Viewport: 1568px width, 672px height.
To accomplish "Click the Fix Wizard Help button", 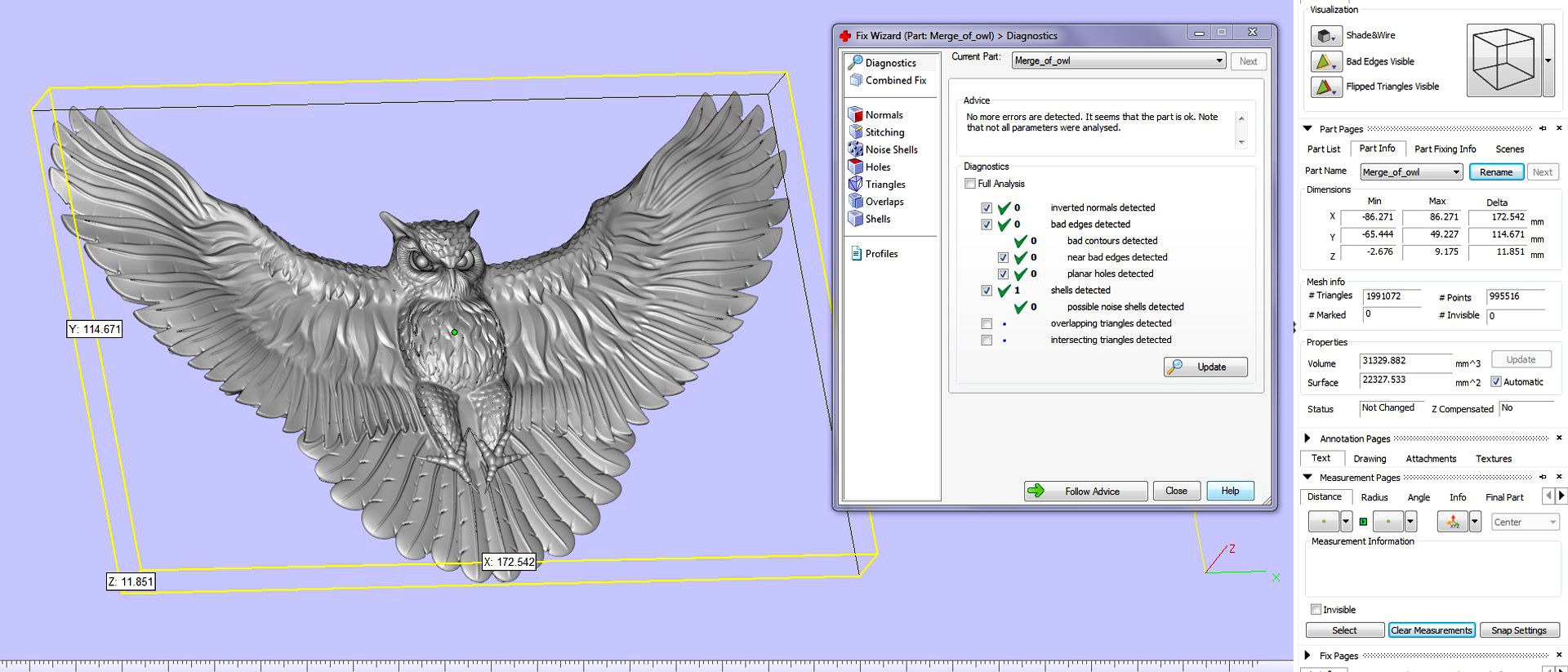I will 1230,491.
